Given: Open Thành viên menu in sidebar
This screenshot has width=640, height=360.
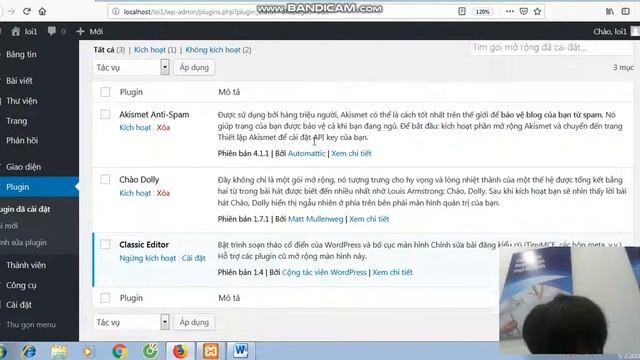Looking at the screenshot, I should click(x=26, y=265).
